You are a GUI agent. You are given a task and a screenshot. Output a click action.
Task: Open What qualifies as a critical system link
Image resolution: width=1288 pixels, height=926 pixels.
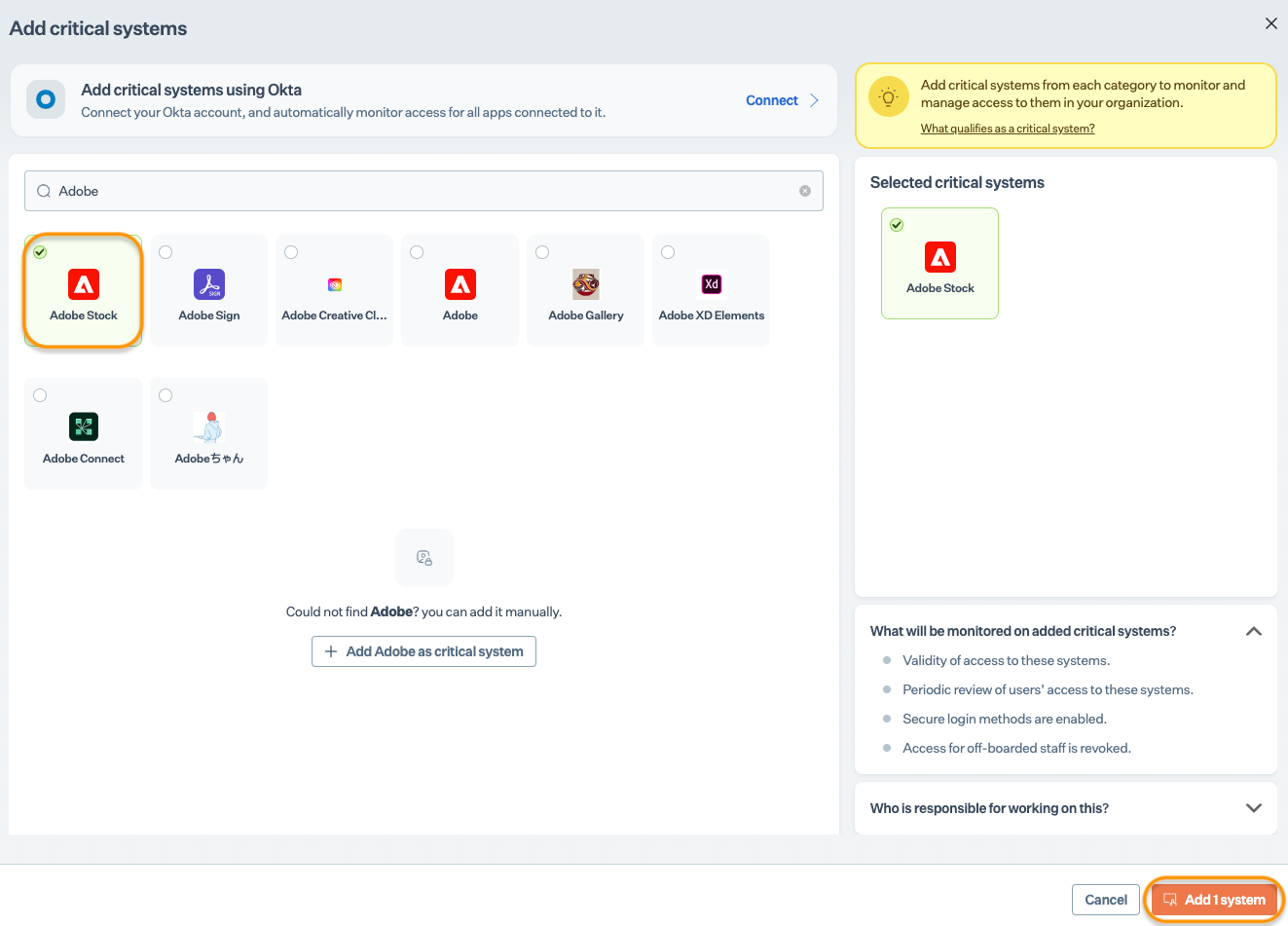1008,129
